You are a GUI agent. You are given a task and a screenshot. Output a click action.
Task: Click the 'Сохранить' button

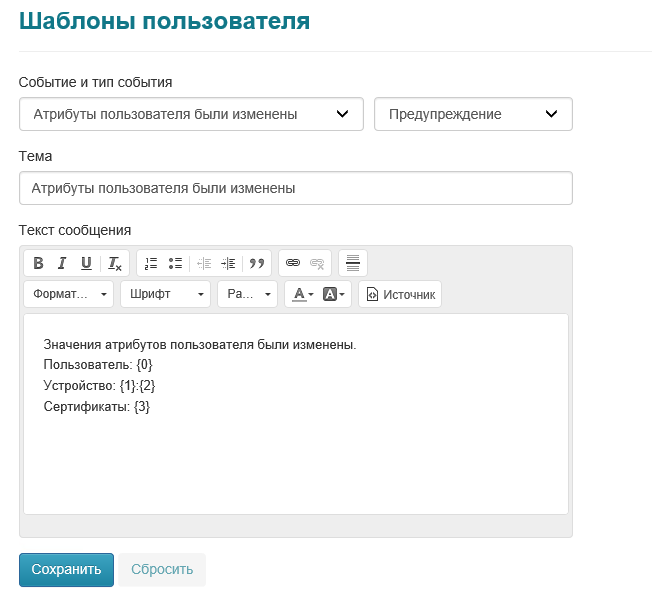66,569
